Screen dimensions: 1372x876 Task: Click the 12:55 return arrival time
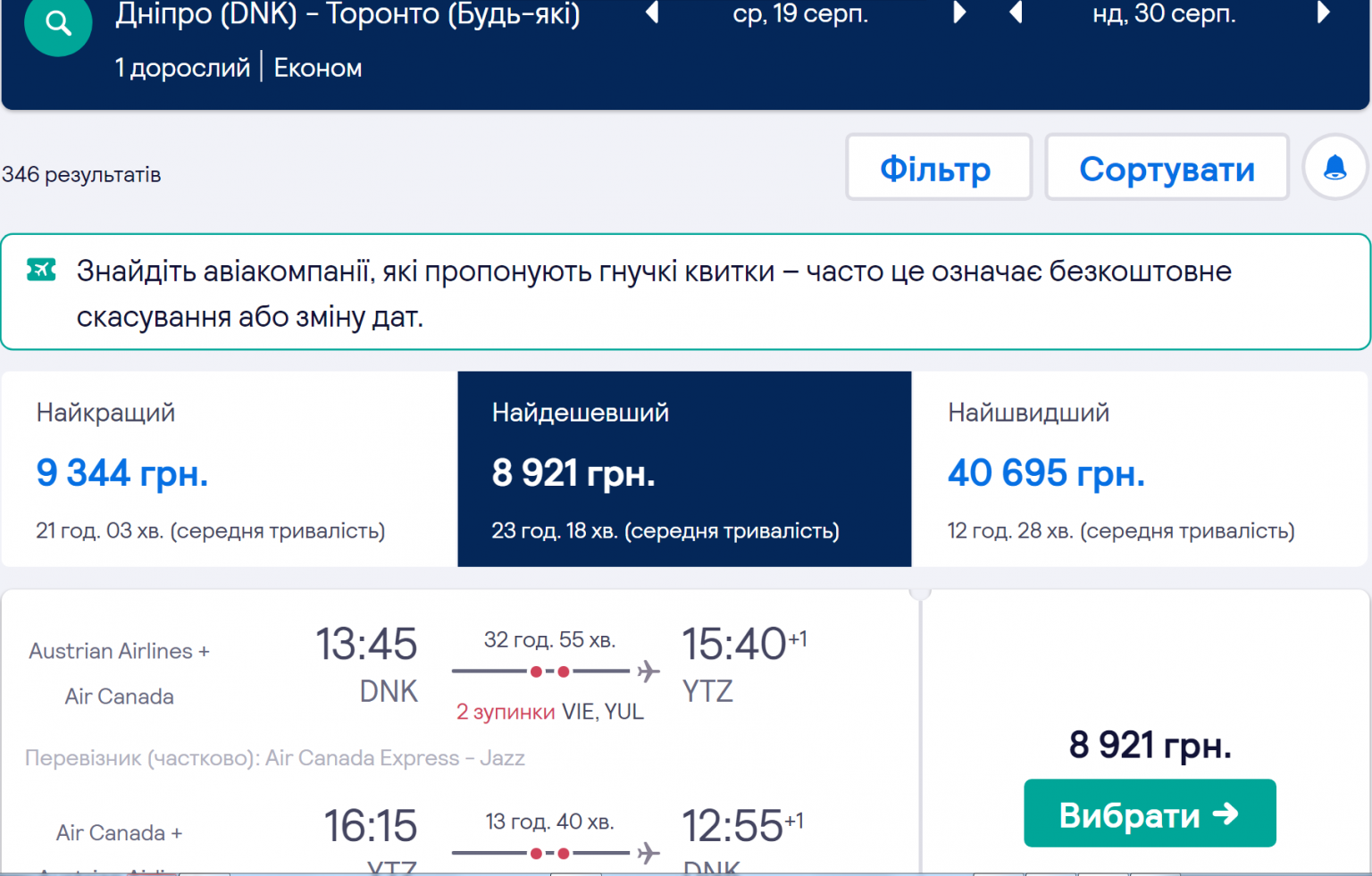[742, 826]
